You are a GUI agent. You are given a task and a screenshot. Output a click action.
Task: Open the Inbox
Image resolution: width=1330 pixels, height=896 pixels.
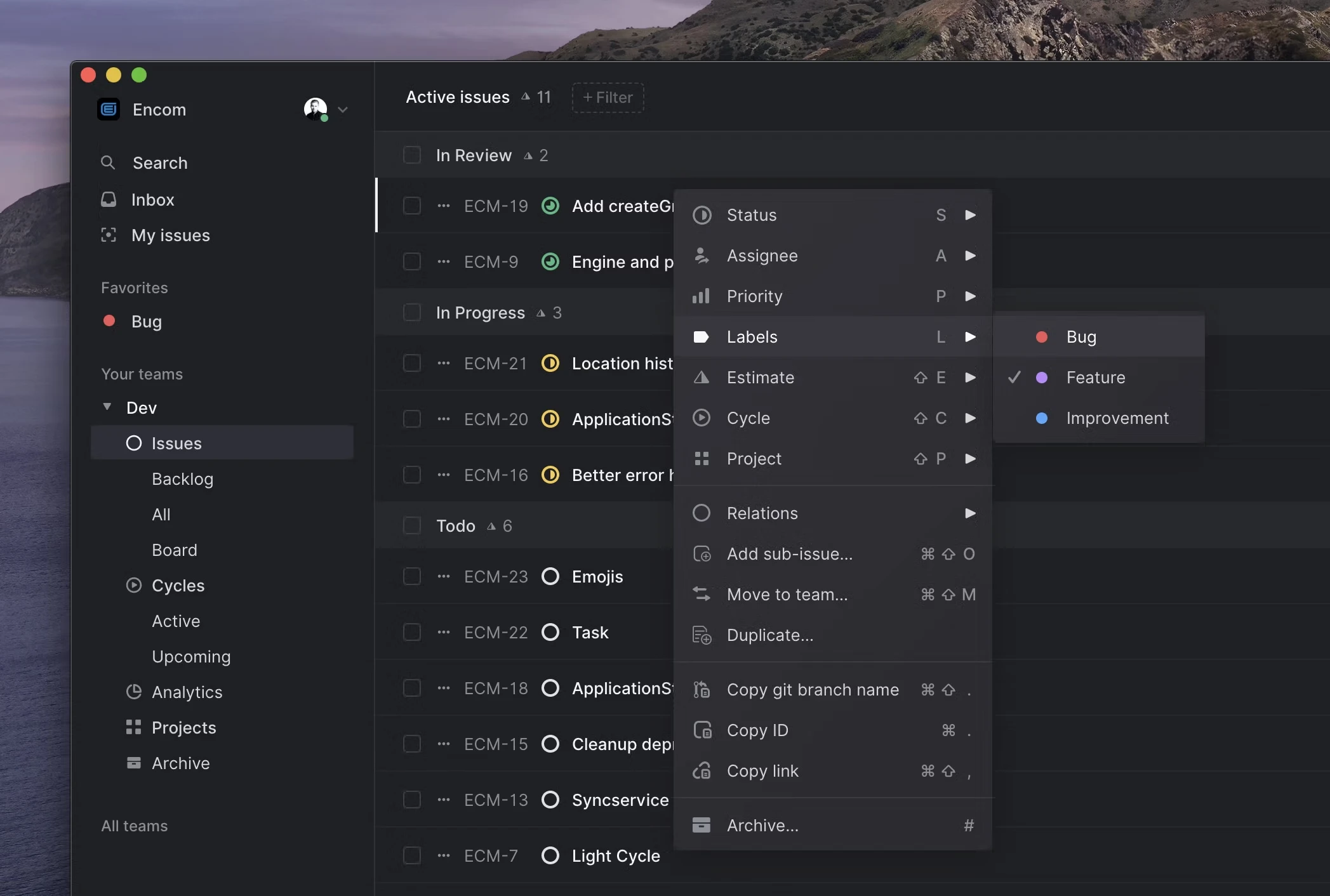[152, 199]
